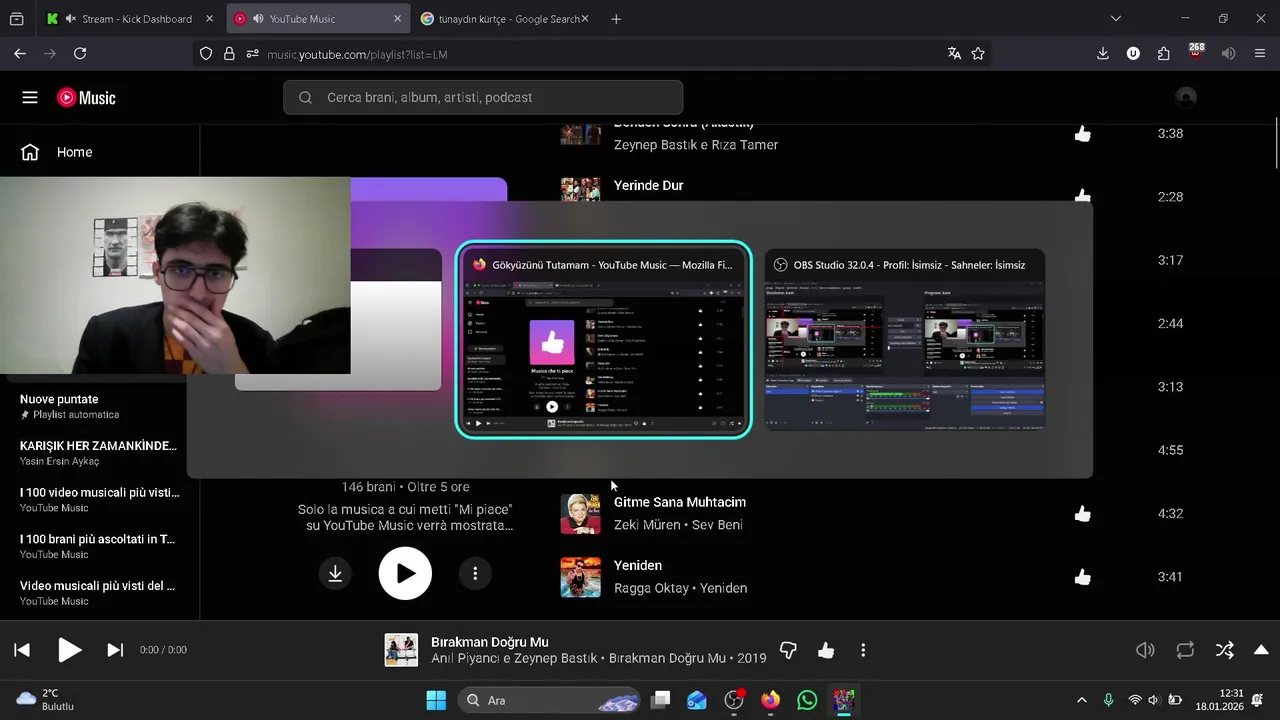Open Firefox downloads panel
Screen dimensions: 1280x720
click(x=1103, y=54)
